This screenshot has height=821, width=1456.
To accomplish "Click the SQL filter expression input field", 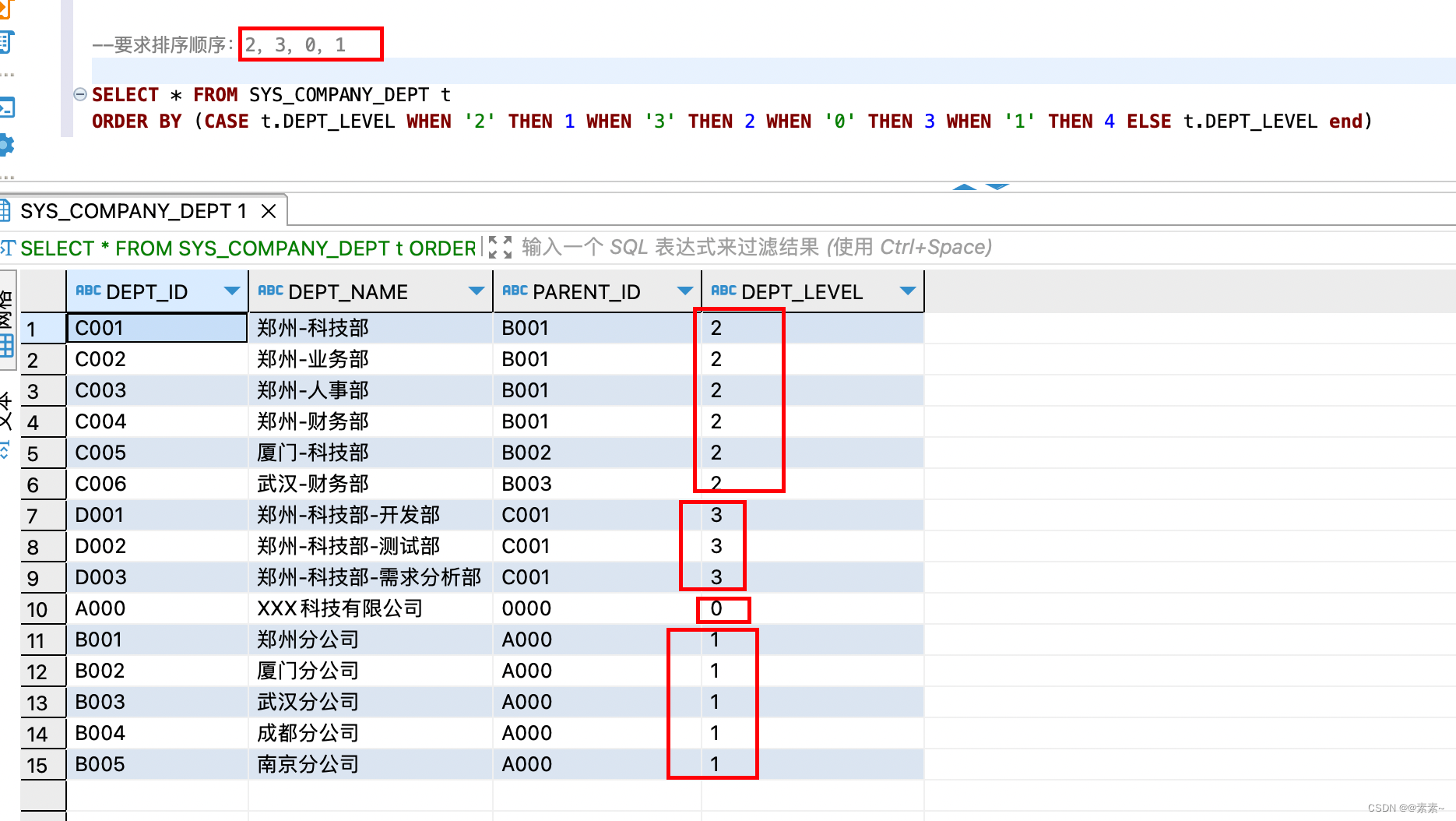I will [757, 248].
